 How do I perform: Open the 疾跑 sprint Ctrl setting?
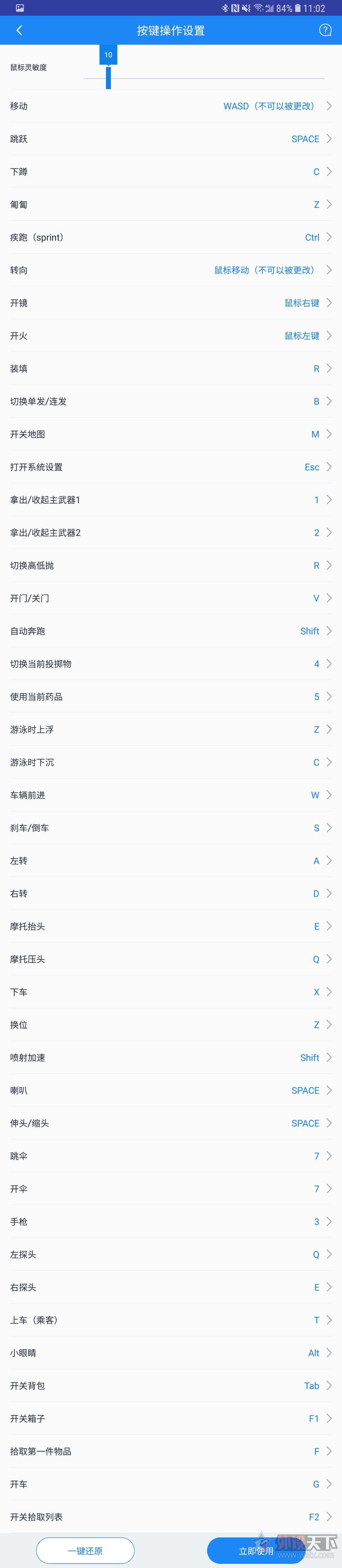point(170,237)
